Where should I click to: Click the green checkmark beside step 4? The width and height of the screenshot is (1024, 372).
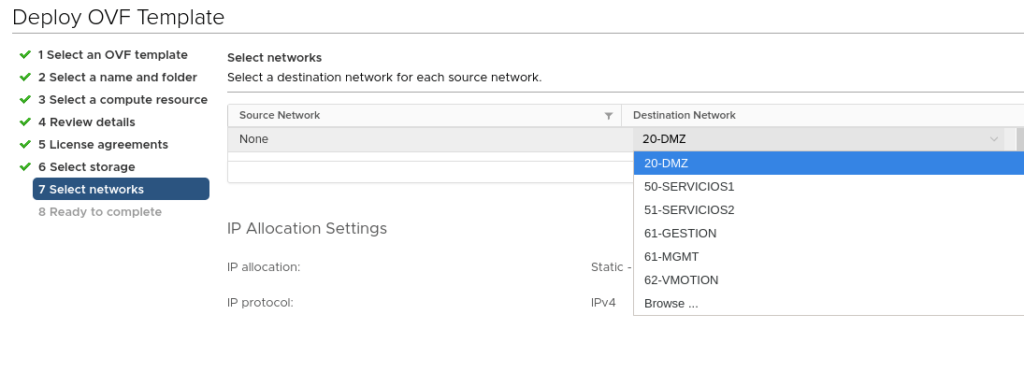click(x=25, y=121)
